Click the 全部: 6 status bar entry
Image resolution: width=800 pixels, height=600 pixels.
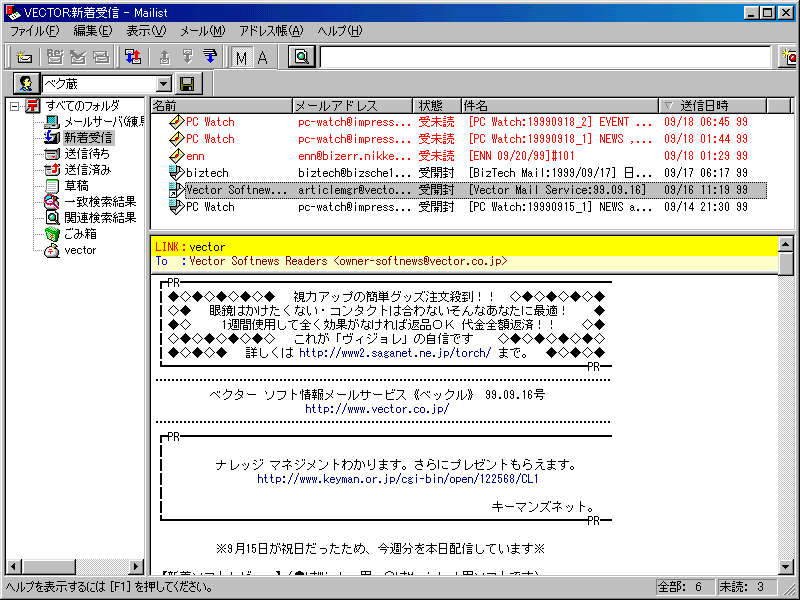(685, 587)
